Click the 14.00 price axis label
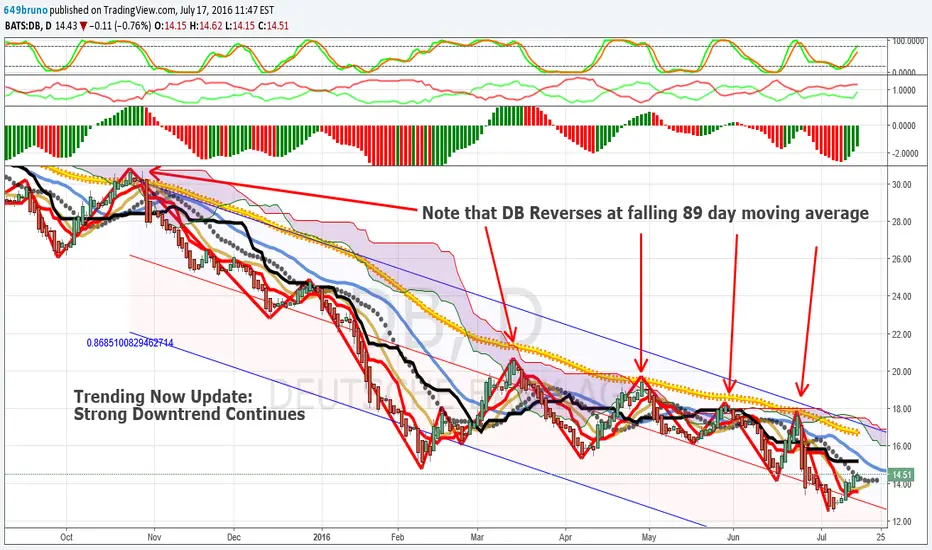Viewport: 932px width, 550px height. coord(901,485)
